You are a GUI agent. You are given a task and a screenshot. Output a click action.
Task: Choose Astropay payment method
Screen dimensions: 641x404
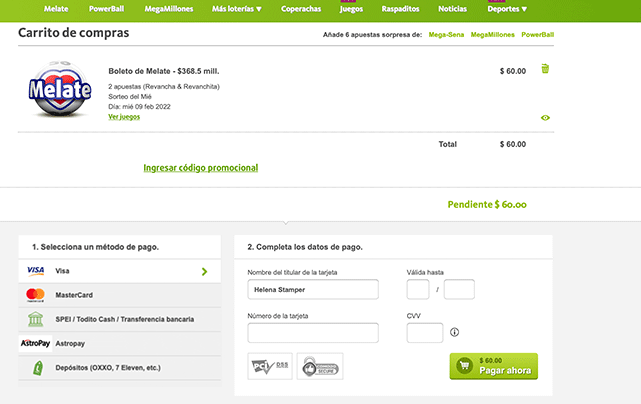(x=119, y=343)
